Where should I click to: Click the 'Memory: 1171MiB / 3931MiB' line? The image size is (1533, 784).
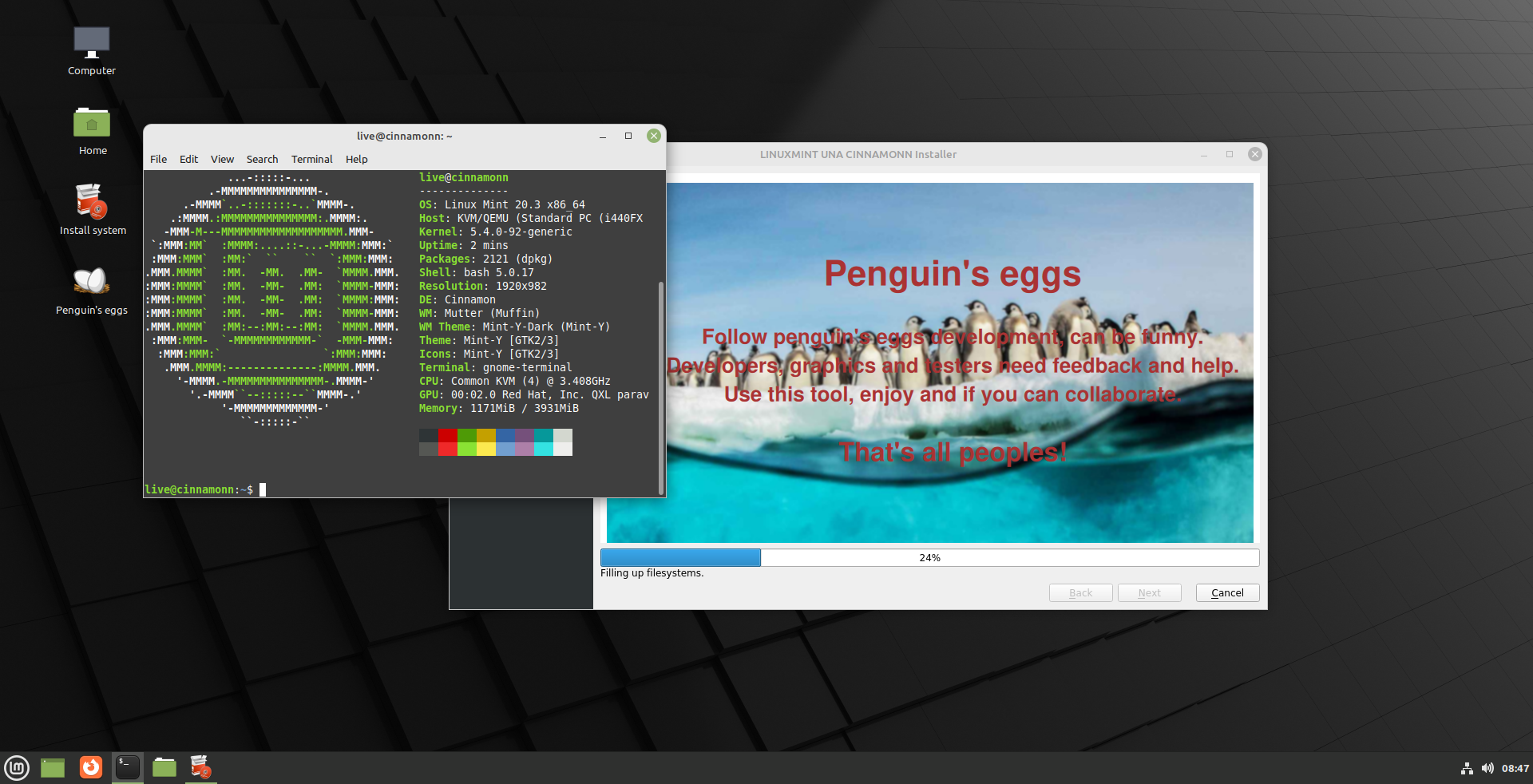point(499,408)
